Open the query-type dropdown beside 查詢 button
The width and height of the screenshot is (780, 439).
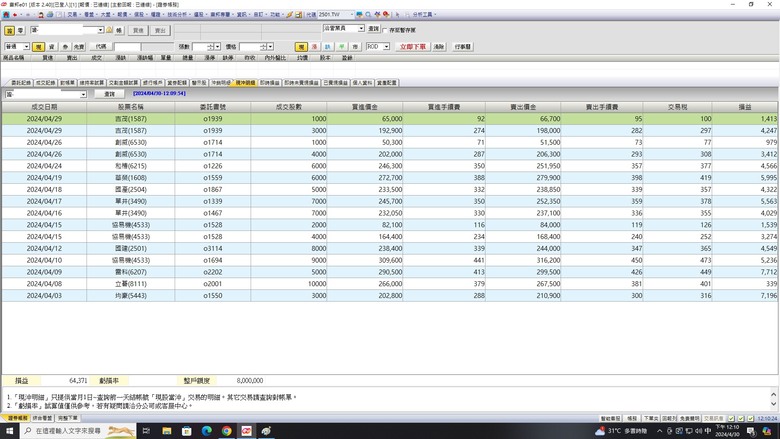tap(361, 28)
